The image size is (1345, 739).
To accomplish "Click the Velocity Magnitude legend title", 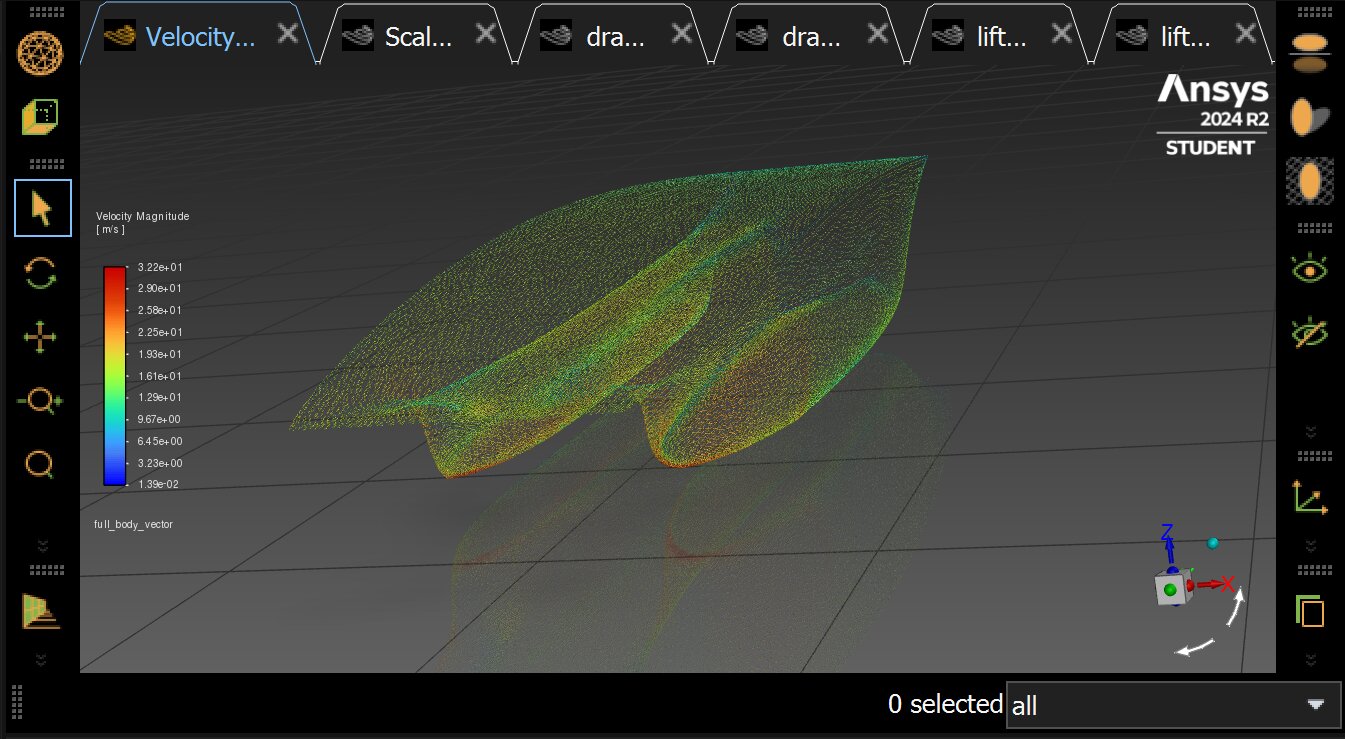I will click(142, 216).
